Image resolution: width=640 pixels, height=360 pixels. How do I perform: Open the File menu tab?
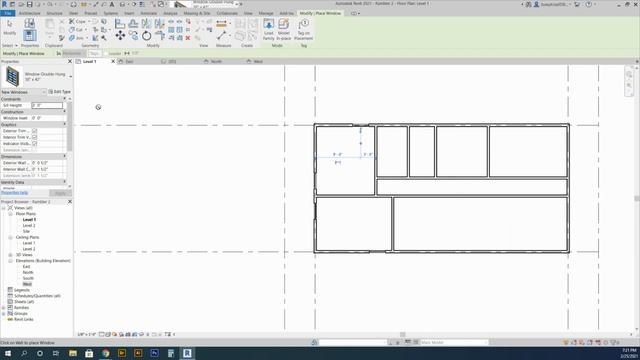point(8,13)
